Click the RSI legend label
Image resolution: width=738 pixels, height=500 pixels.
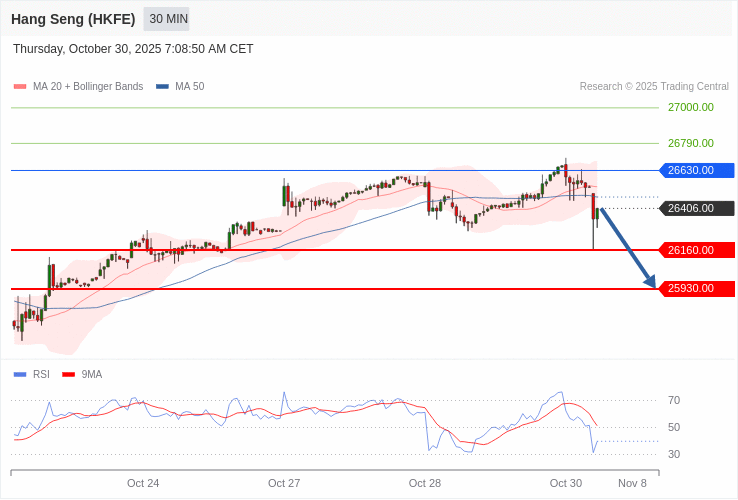(41, 375)
